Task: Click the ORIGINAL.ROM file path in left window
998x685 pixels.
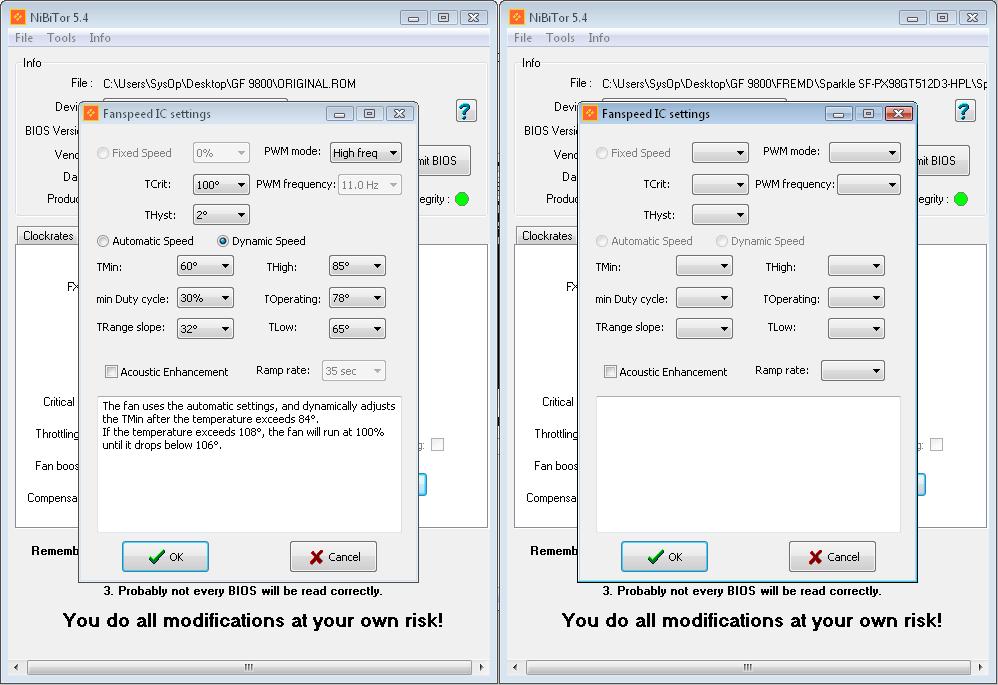Action: [230, 83]
